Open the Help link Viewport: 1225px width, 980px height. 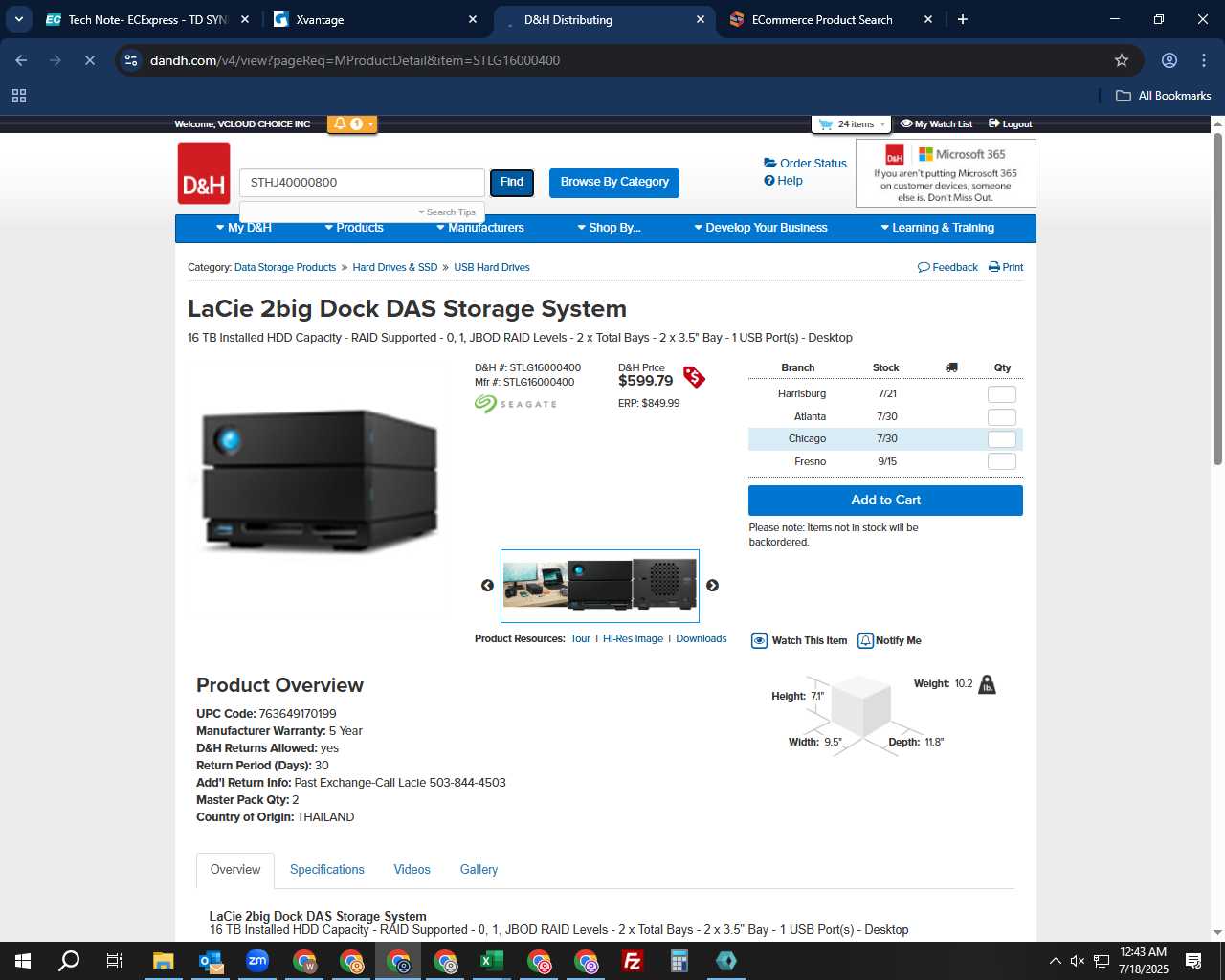pos(783,181)
